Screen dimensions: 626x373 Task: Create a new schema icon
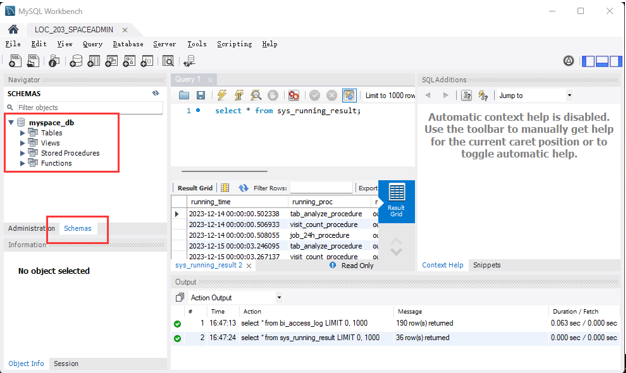pos(76,61)
